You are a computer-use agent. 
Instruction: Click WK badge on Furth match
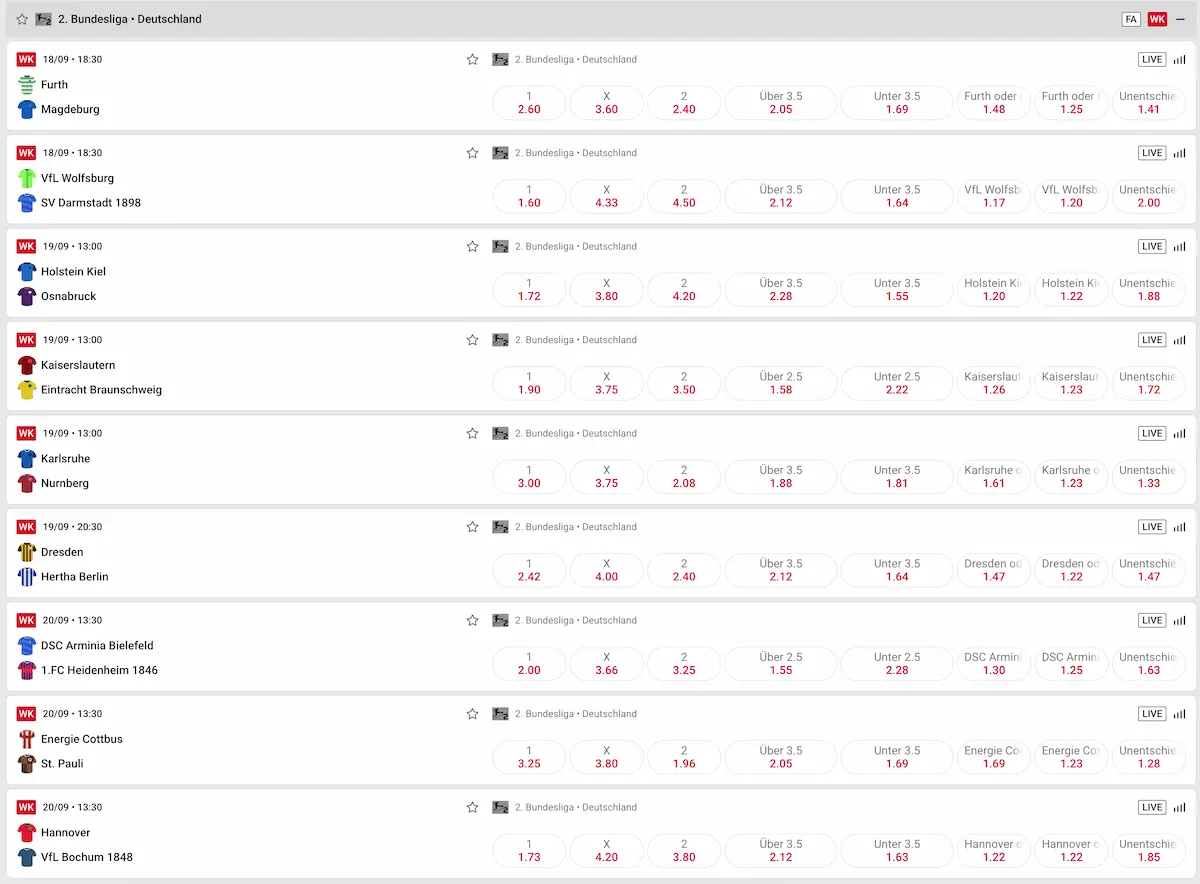26,59
